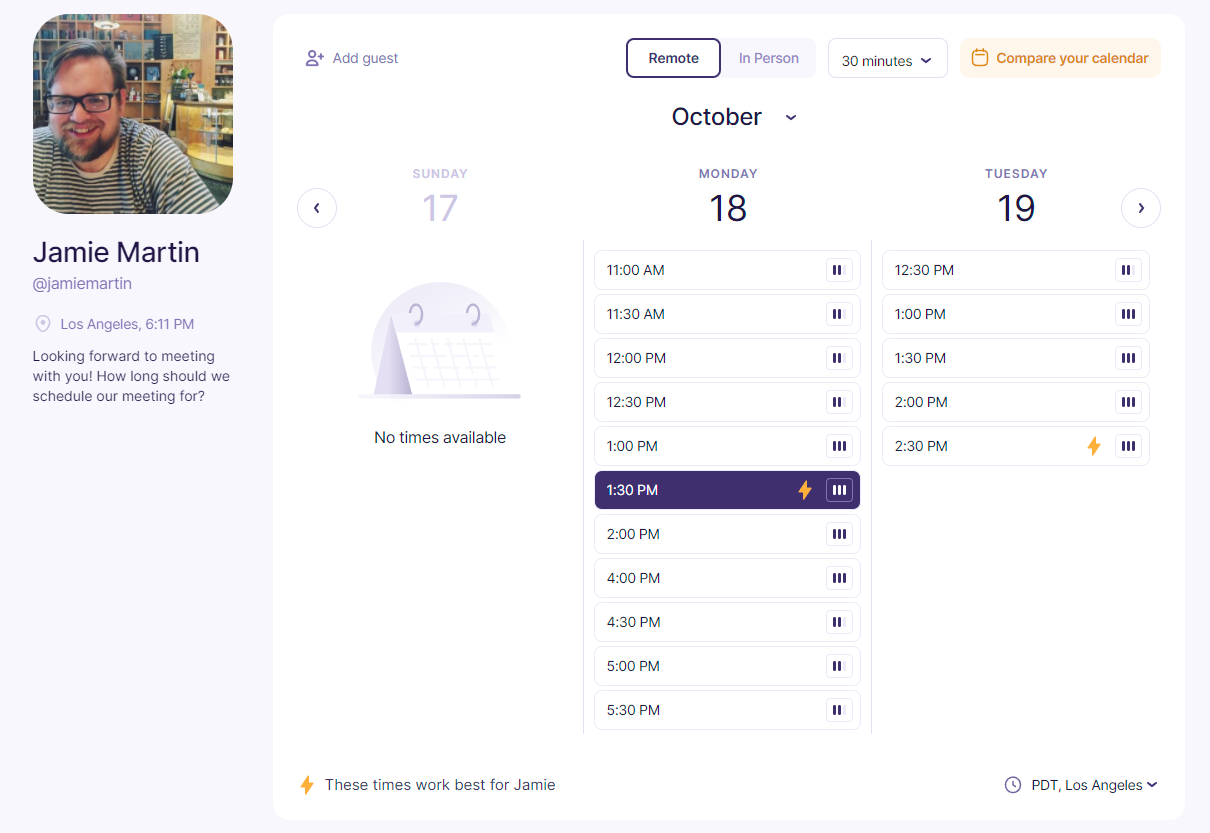Choose Tuesday 2:30 PM slot
The width and height of the screenshot is (1210, 833).
click(1016, 446)
